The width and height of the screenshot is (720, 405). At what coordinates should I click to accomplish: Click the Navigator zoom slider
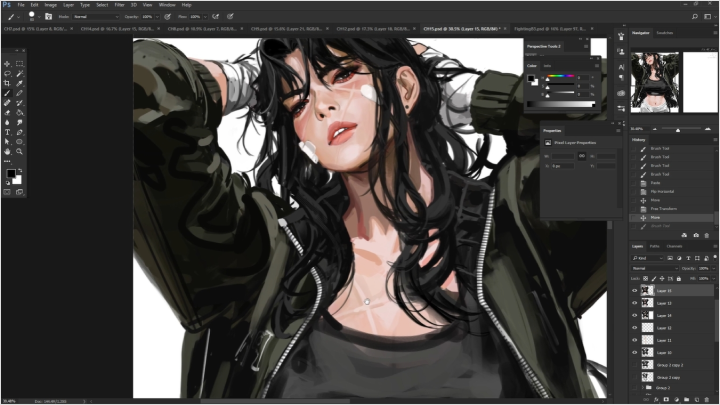coord(681,129)
